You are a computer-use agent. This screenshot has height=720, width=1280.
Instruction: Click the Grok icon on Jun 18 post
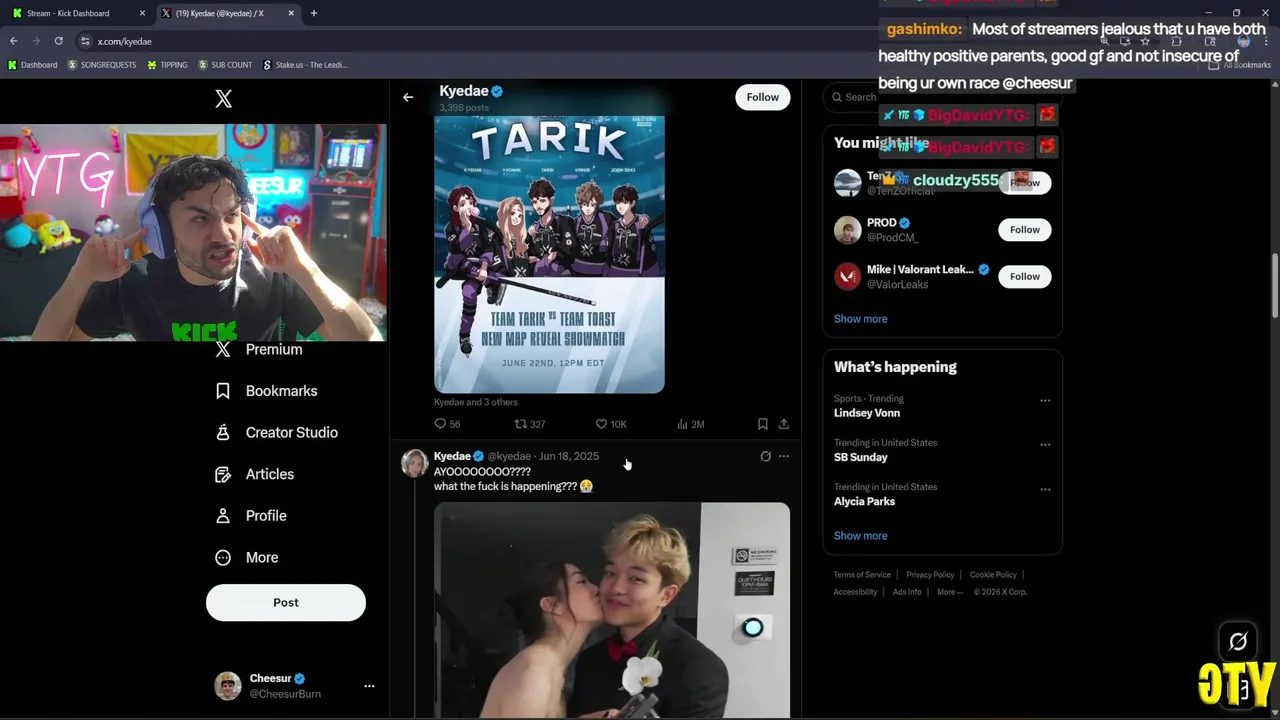point(766,456)
